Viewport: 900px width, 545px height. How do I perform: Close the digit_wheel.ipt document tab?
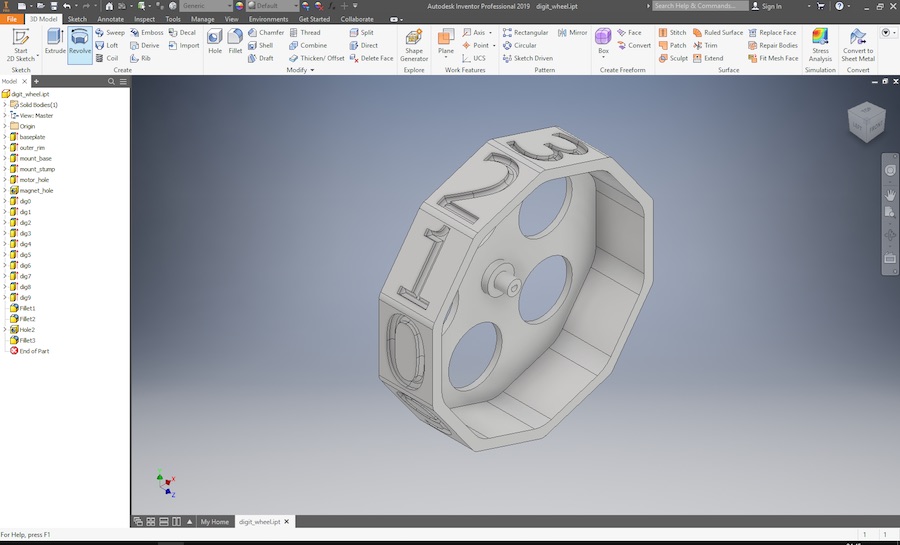[x=286, y=521]
